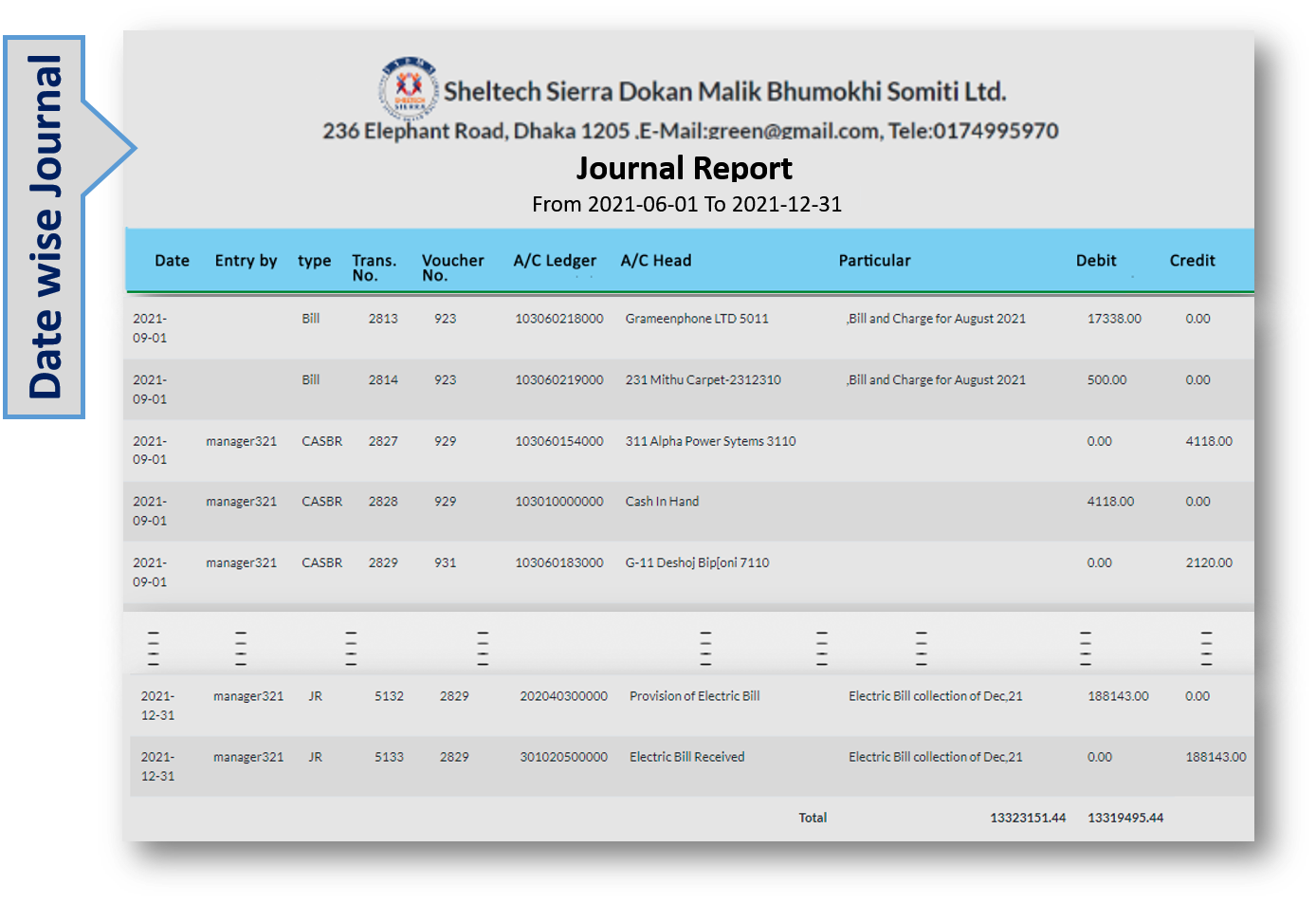Click the Credit column header
Screen dimensions: 1316x903
click(x=1192, y=261)
